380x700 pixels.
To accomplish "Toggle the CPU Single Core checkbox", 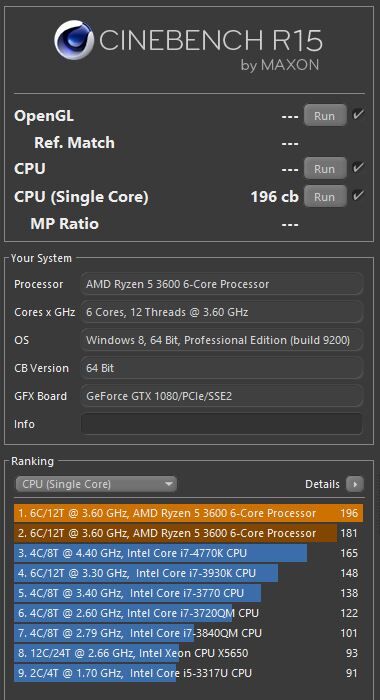I will (358, 196).
